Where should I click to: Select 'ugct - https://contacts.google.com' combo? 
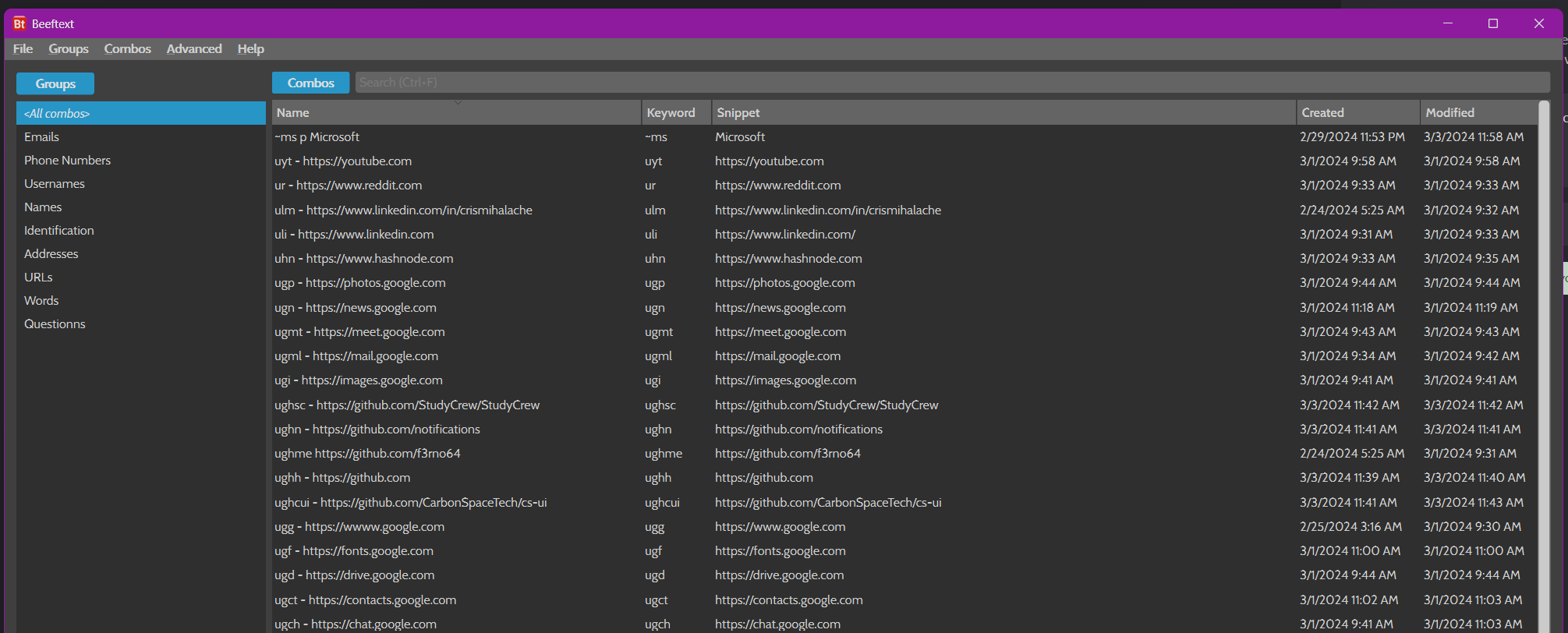click(366, 599)
